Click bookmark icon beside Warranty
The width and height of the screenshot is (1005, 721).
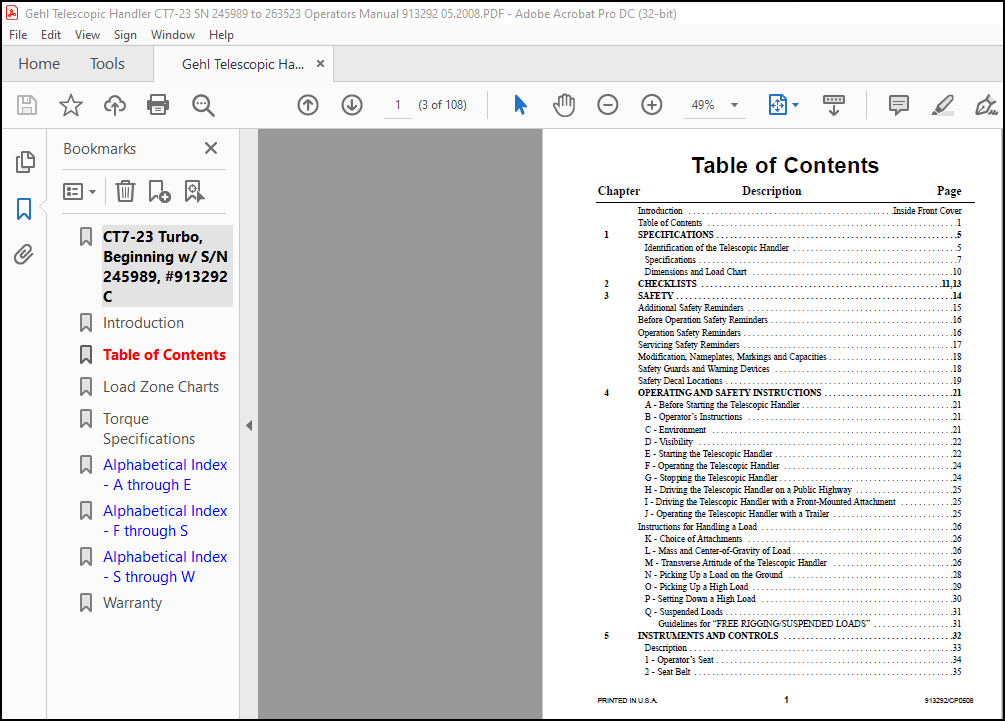85,602
